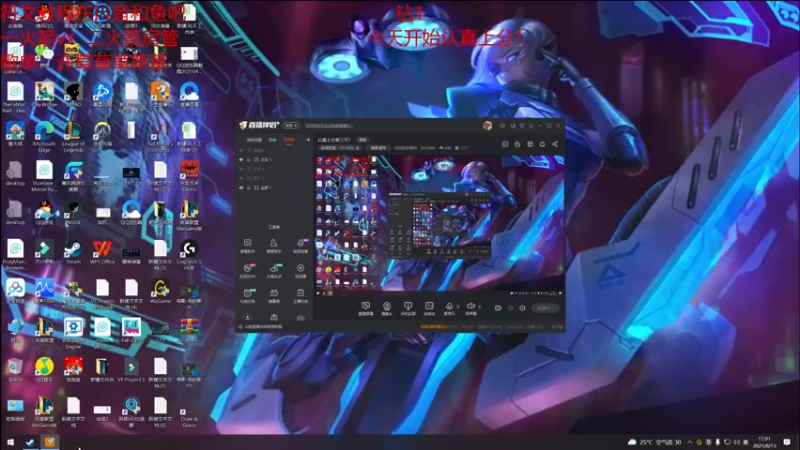Open the weather widget showing 25°C
Viewport: 800px width, 450px height.
pyautogui.click(x=655, y=442)
